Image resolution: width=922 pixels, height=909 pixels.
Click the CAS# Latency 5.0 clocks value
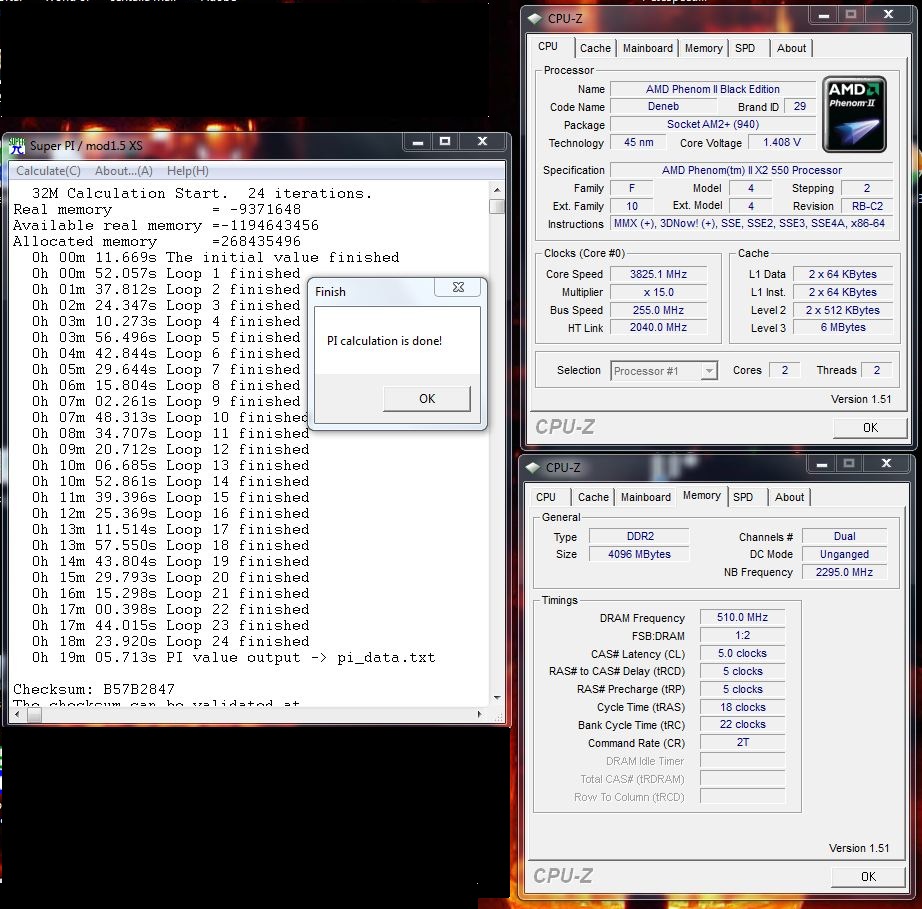(742, 653)
